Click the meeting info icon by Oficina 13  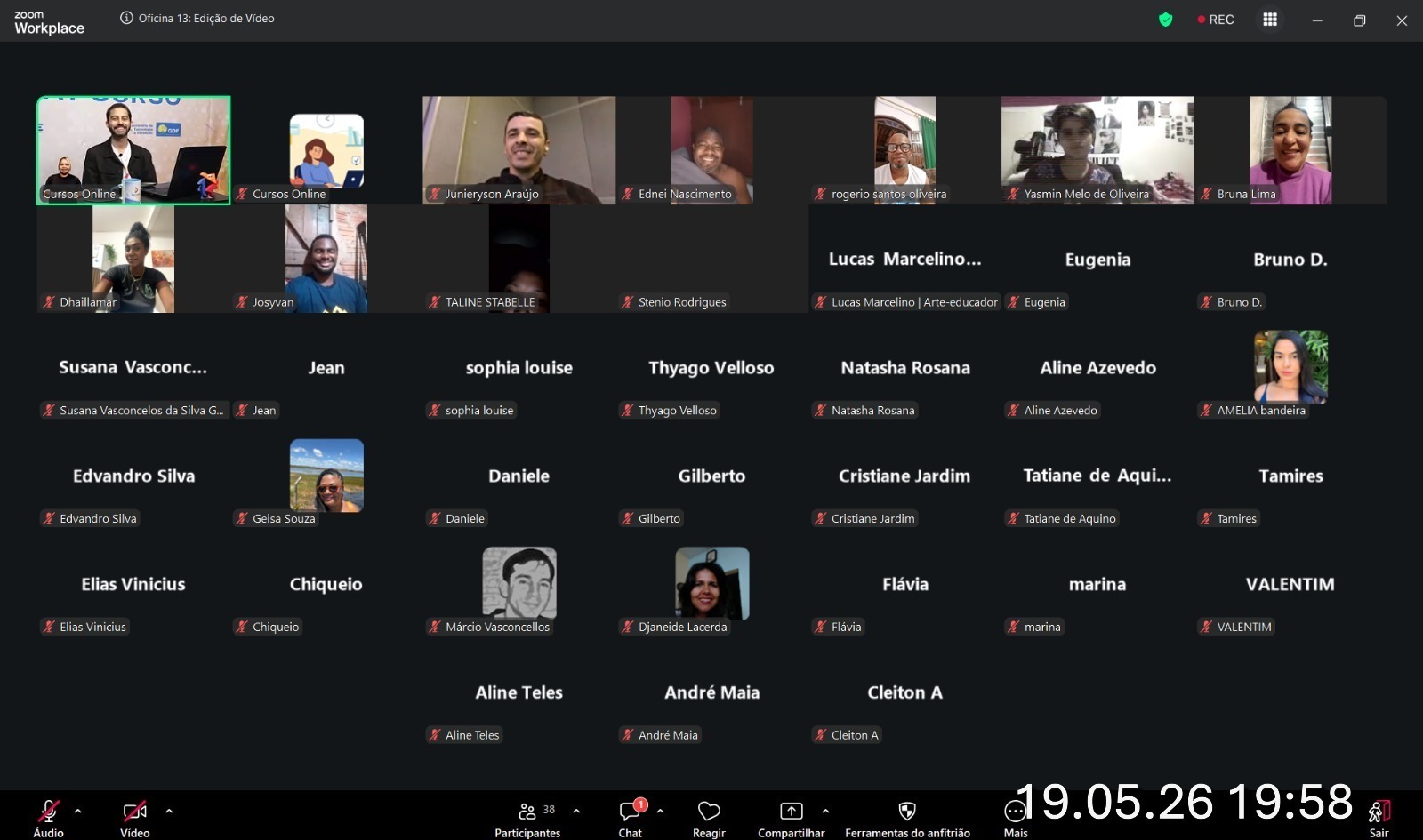(x=126, y=18)
